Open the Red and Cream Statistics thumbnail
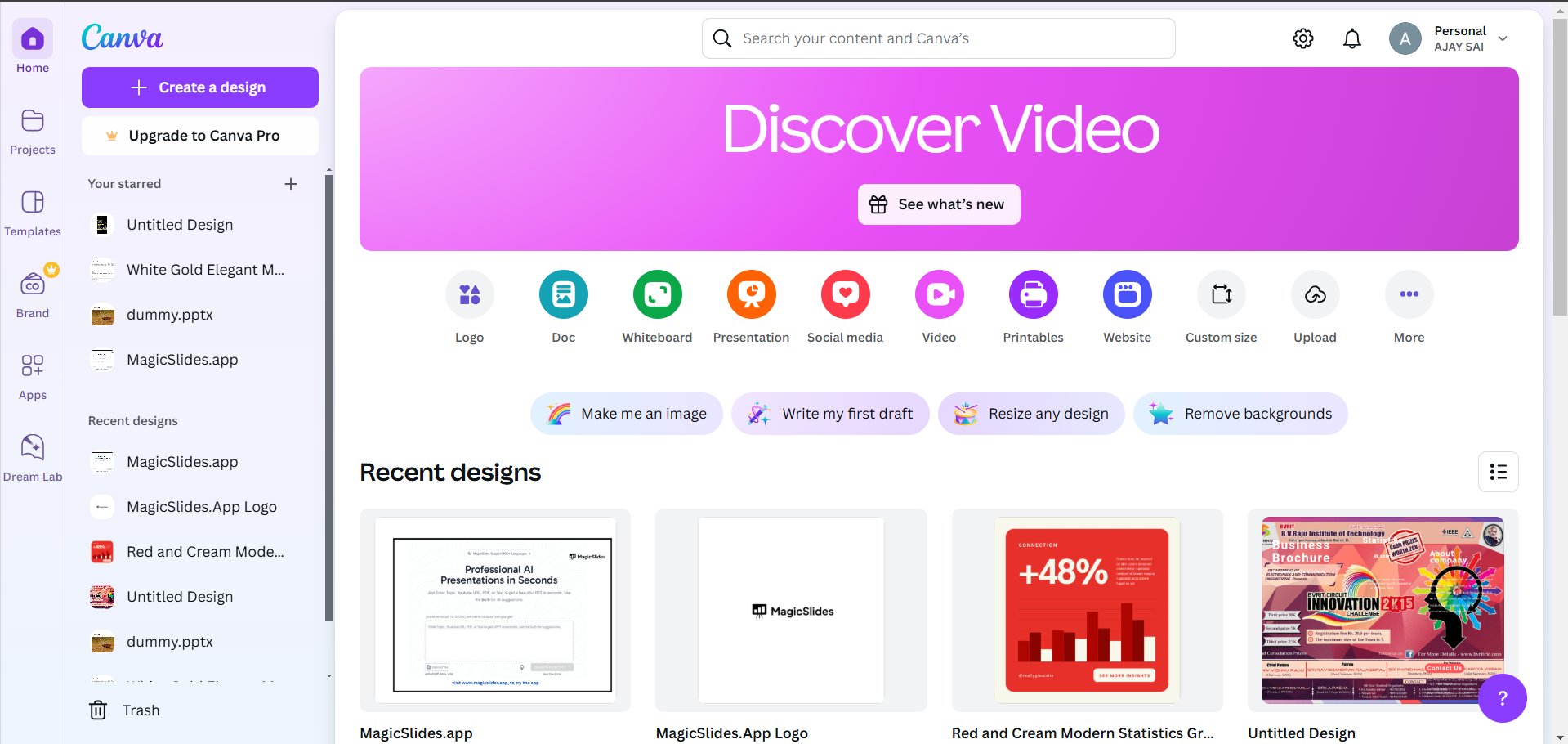Viewport: 1568px width, 744px height. [1087, 610]
